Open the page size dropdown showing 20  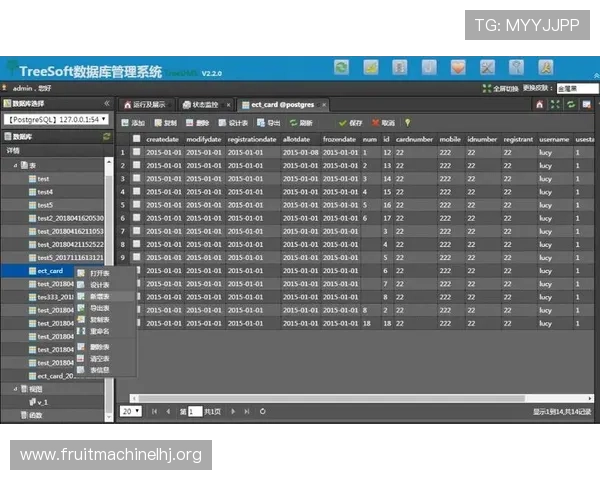click(x=131, y=411)
